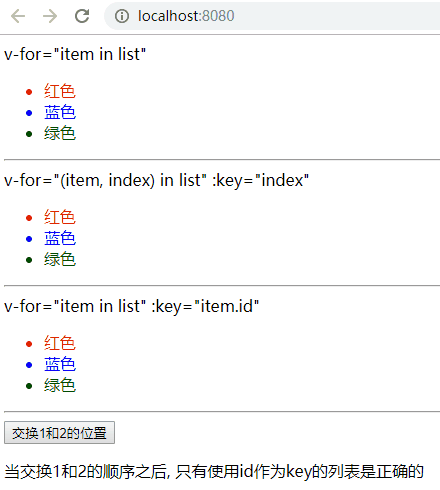440x490 pixels.
Task: Click 红色 in the index-keyed list
Action: point(60,217)
